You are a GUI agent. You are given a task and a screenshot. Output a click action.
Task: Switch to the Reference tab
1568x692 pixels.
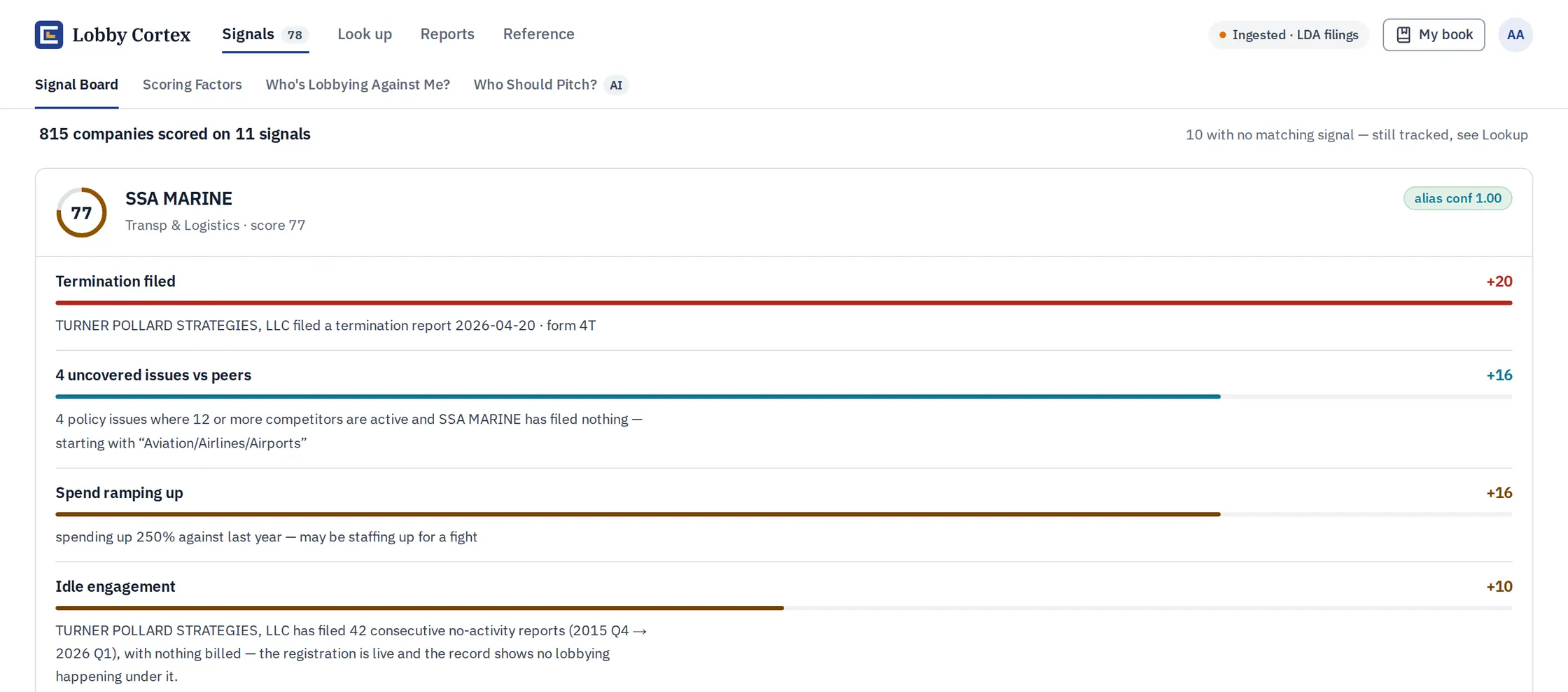tap(538, 34)
